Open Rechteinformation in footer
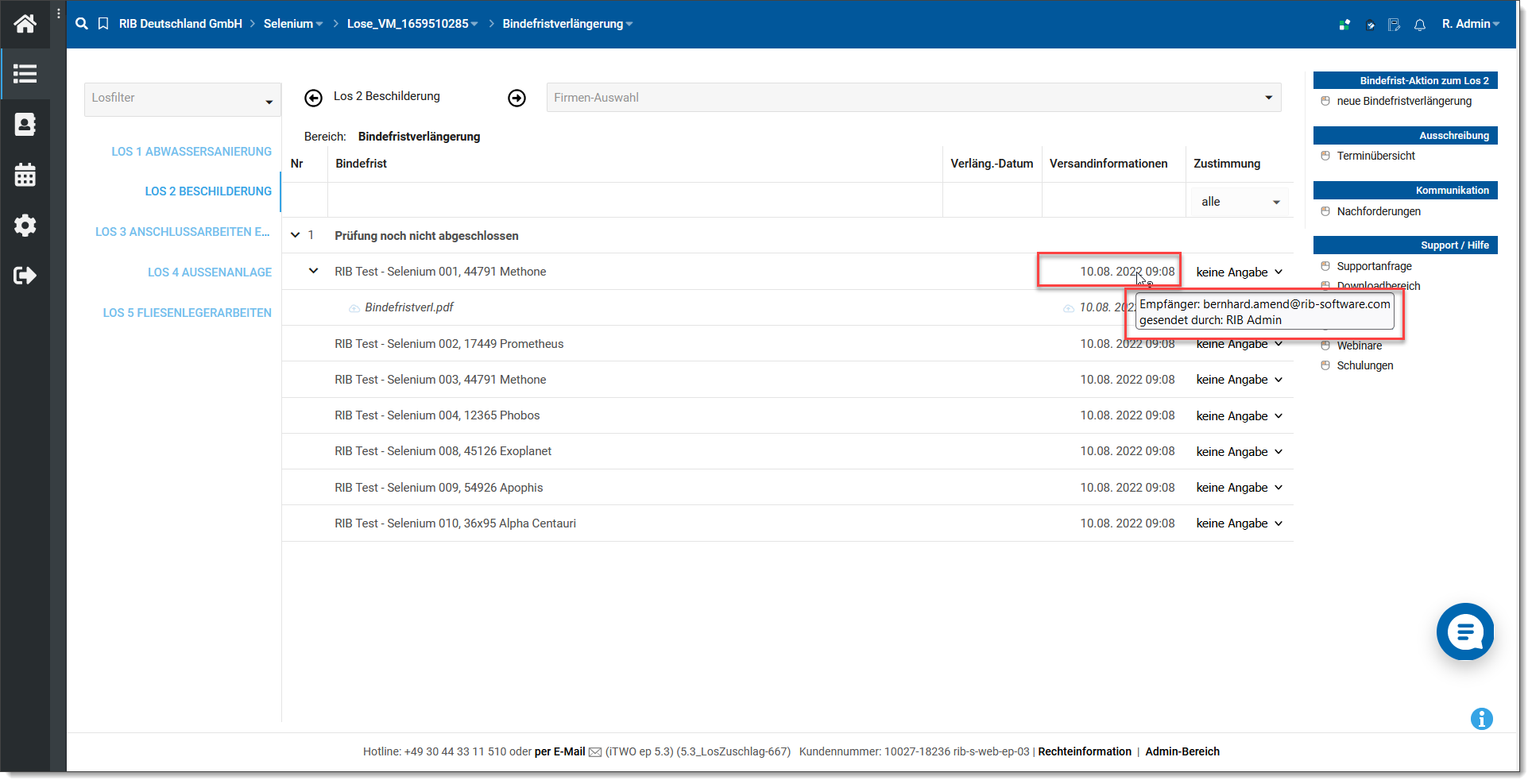The height and width of the screenshot is (784, 1532). [x=1085, y=751]
